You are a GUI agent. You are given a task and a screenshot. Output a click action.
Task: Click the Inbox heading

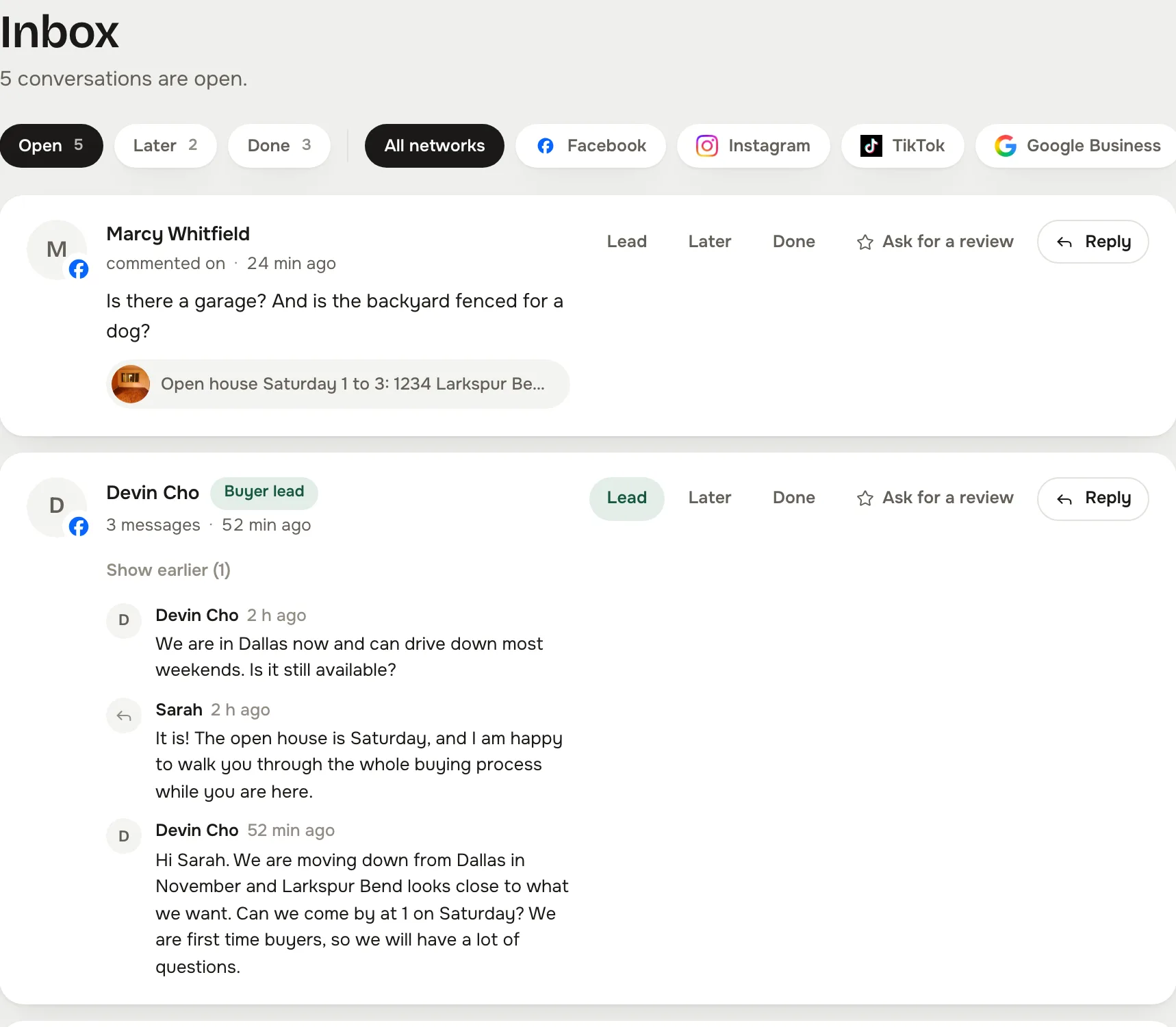pos(60,32)
